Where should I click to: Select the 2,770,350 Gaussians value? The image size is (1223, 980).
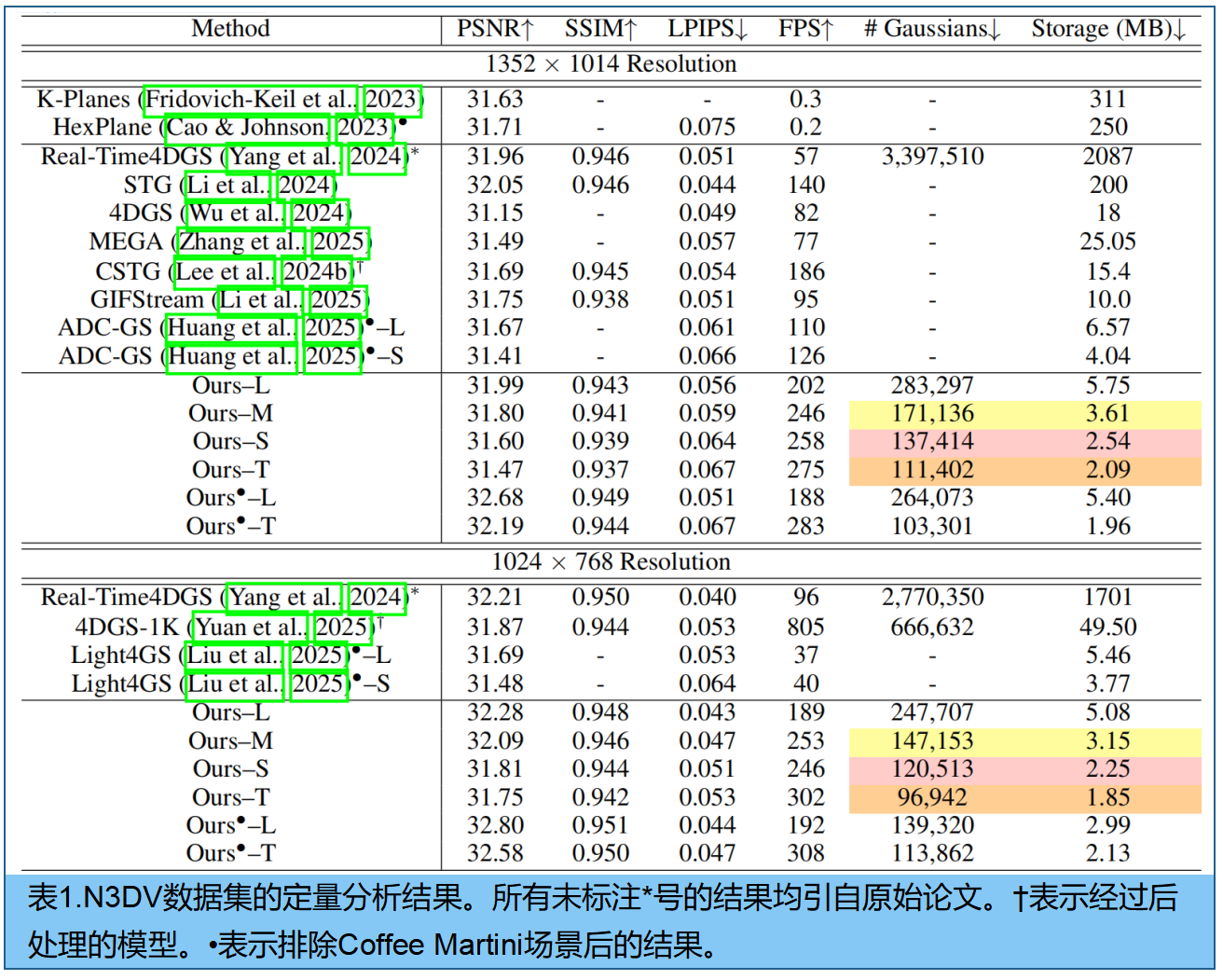[933, 598]
